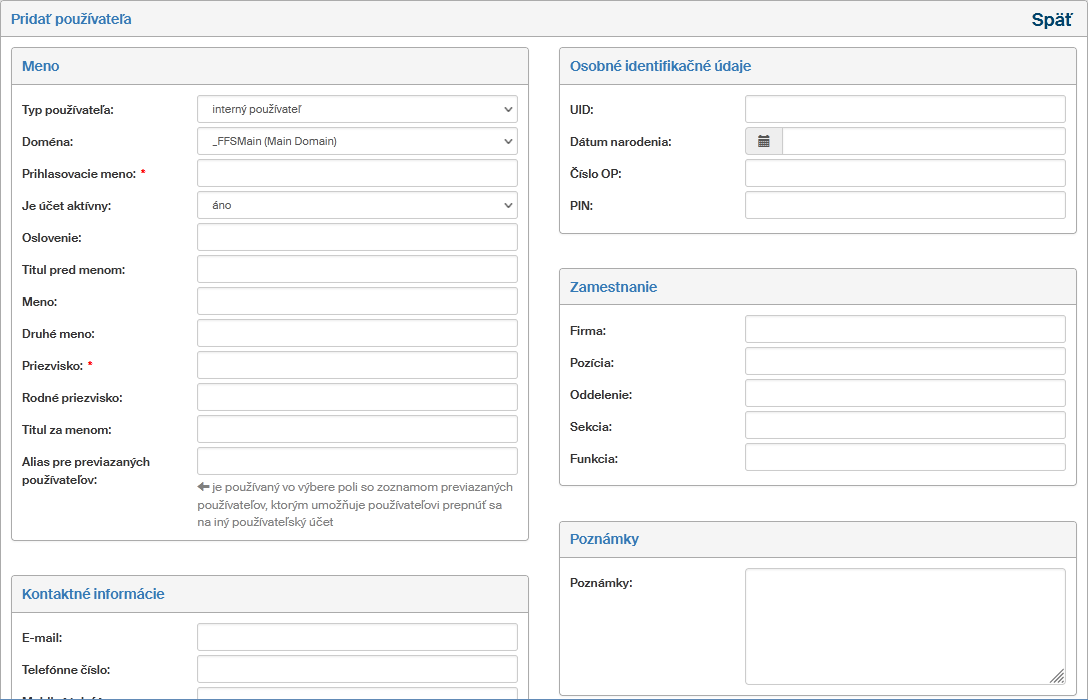Screen dimensions: 1088x700
Task: Focus the Rodné priezvisko field
Action: pos(357,397)
